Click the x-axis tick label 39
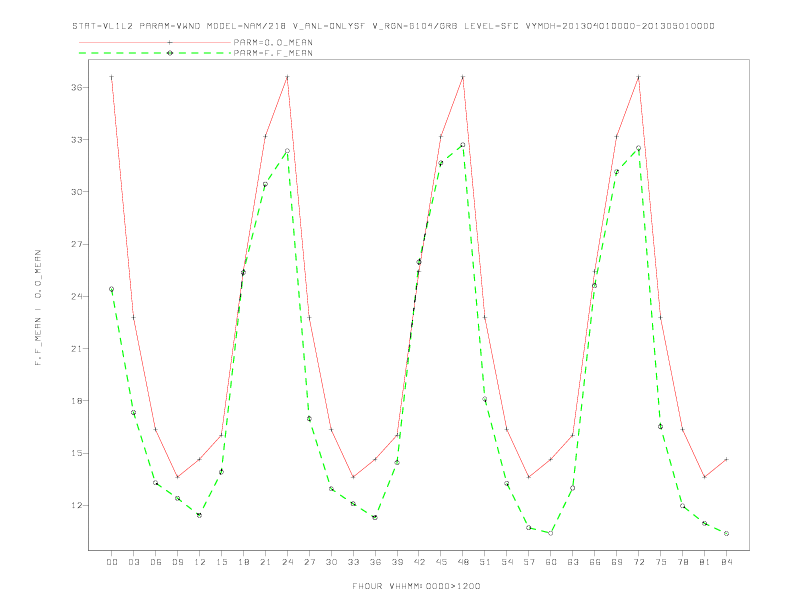 397,562
